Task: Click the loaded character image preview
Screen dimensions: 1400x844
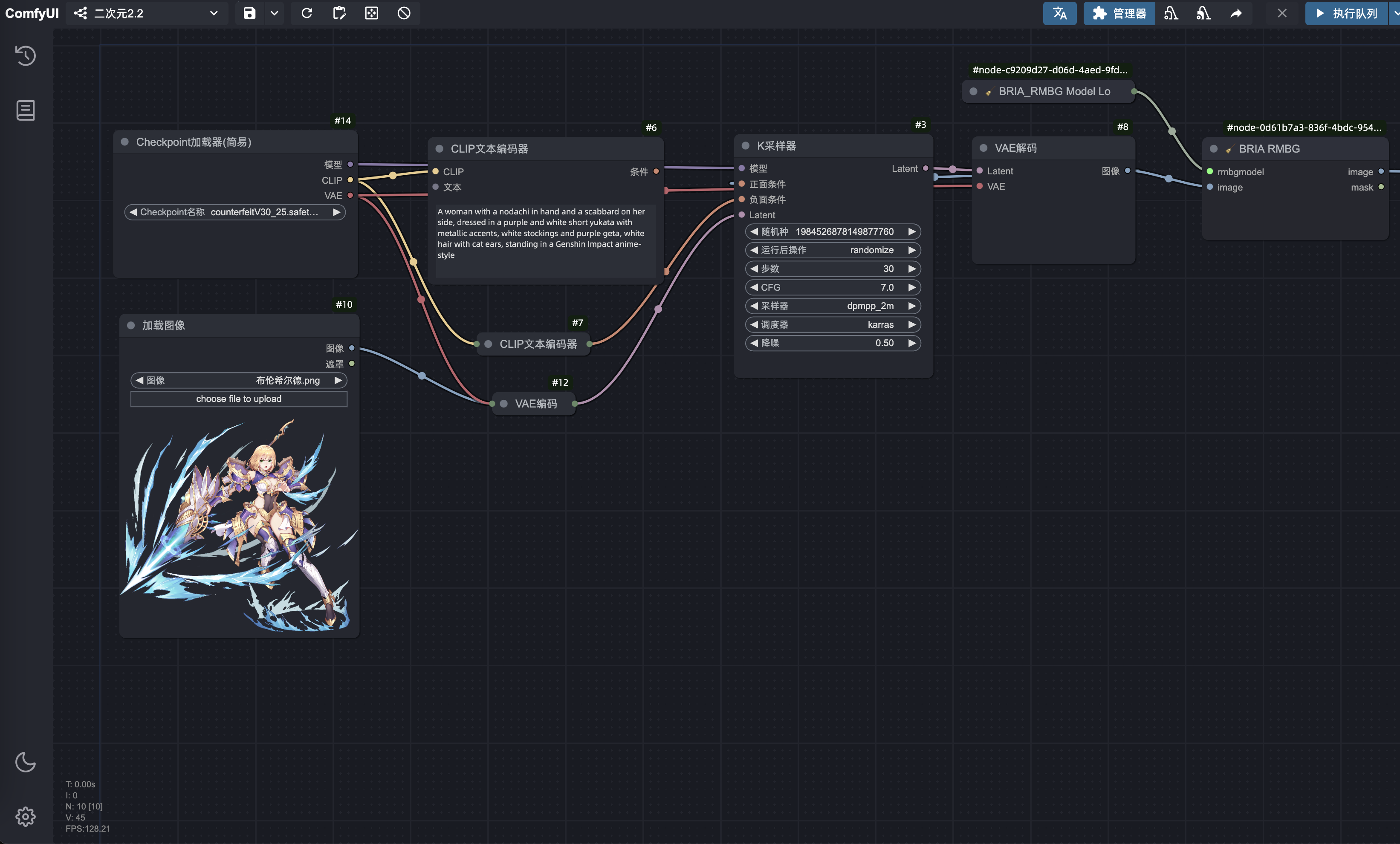Action: [x=239, y=526]
